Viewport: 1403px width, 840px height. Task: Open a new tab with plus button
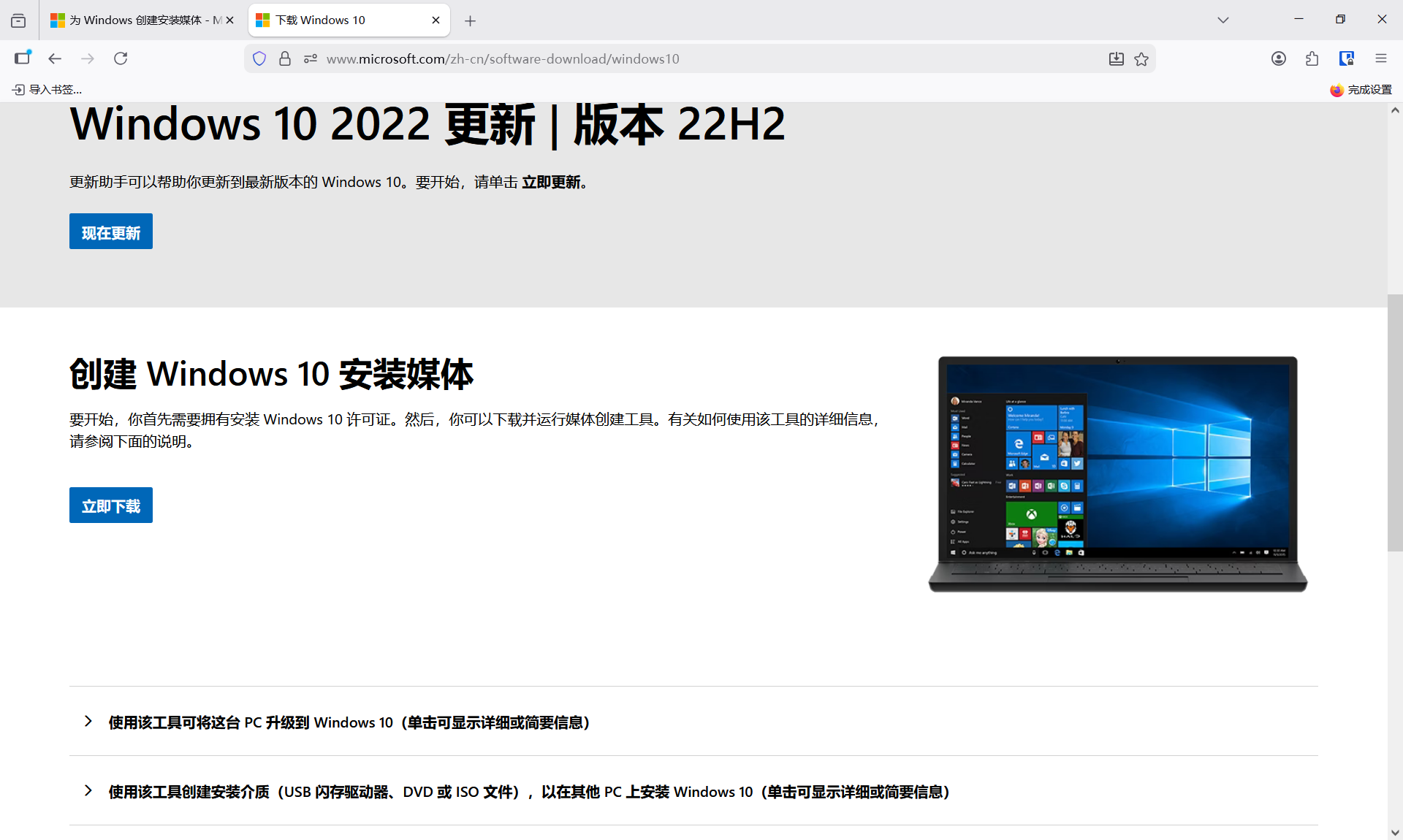point(471,21)
